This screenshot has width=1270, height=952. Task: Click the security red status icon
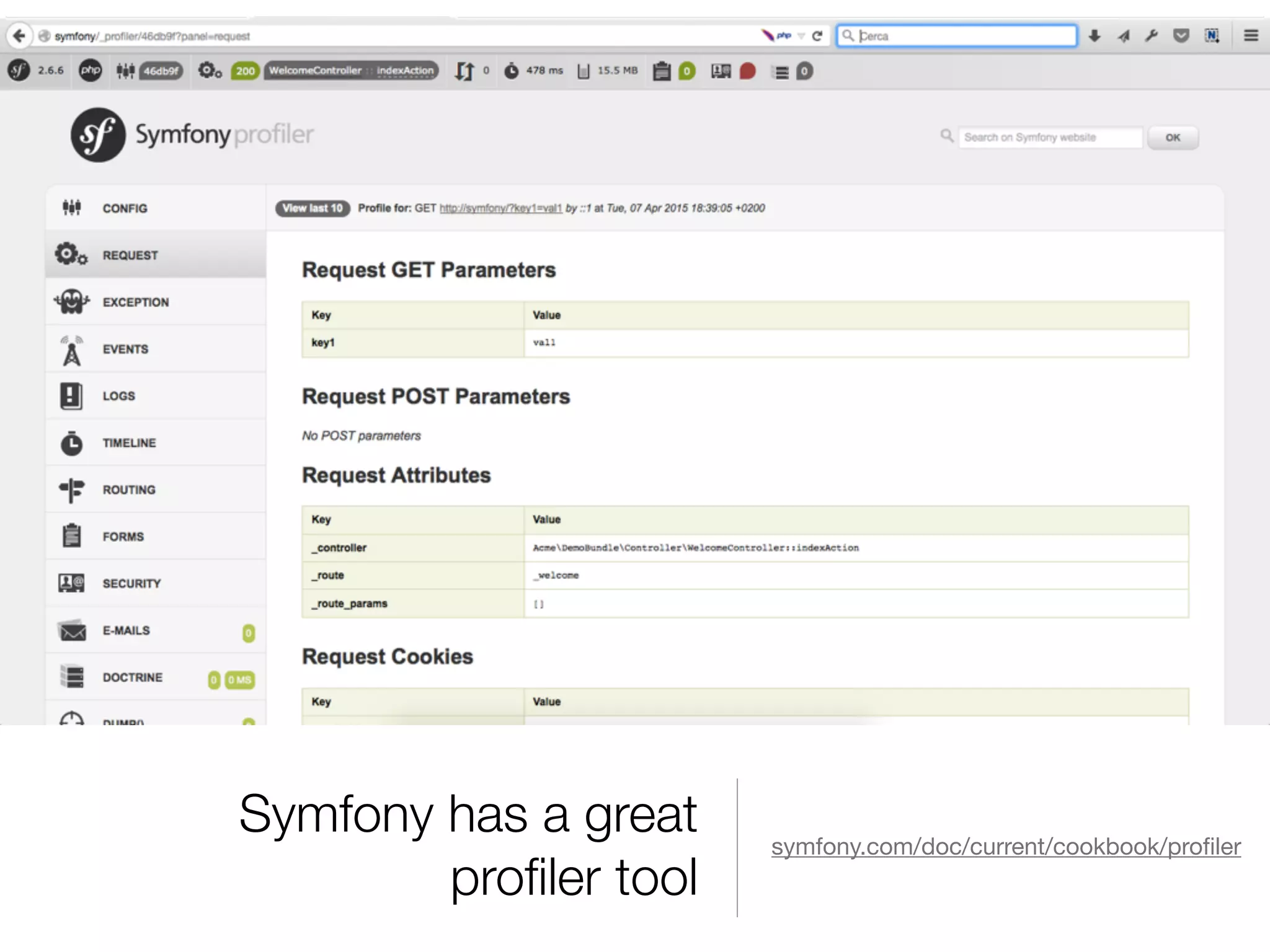[x=747, y=71]
